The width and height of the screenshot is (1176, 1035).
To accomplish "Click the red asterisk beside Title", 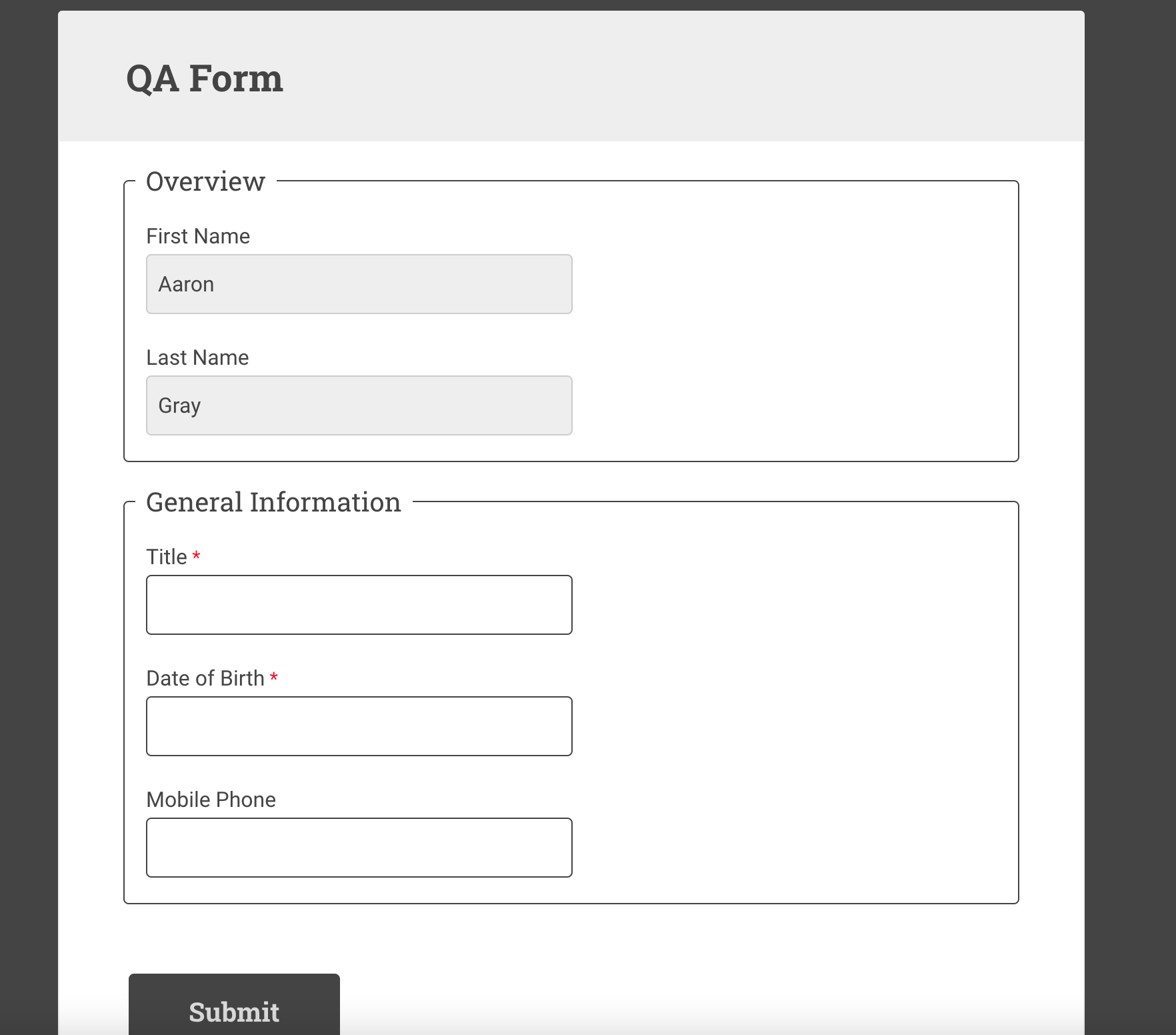I will point(197,556).
